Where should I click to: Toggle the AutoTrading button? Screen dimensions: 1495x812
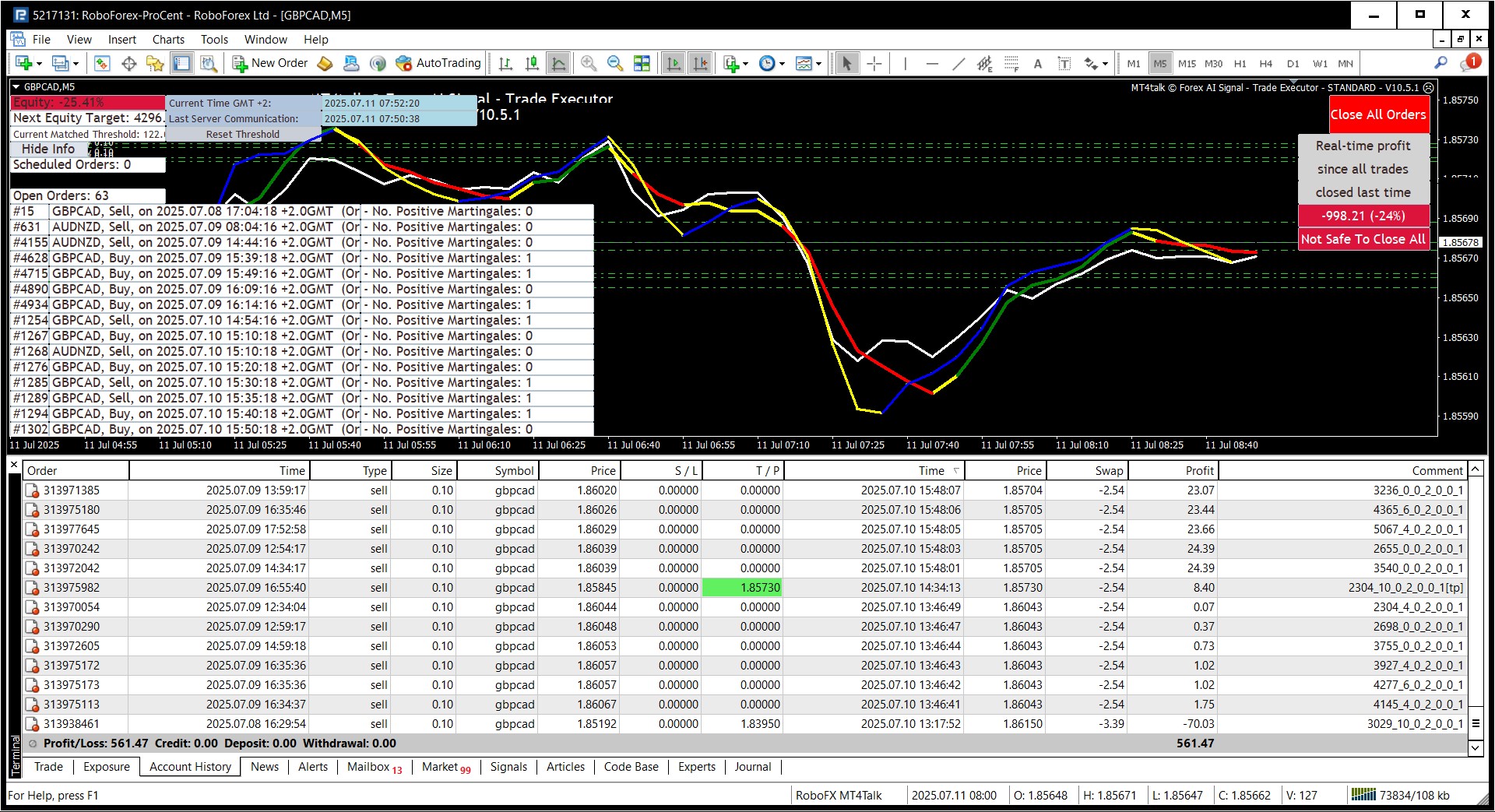click(x=438, y=63)
